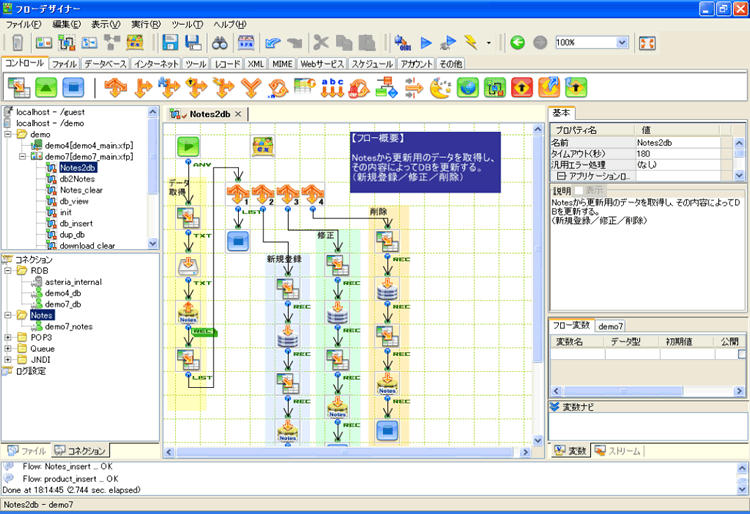The image size is (750, 514).
Task: Click the fit-to-window icon beside zoom box
Action: [x=647, y=43]
